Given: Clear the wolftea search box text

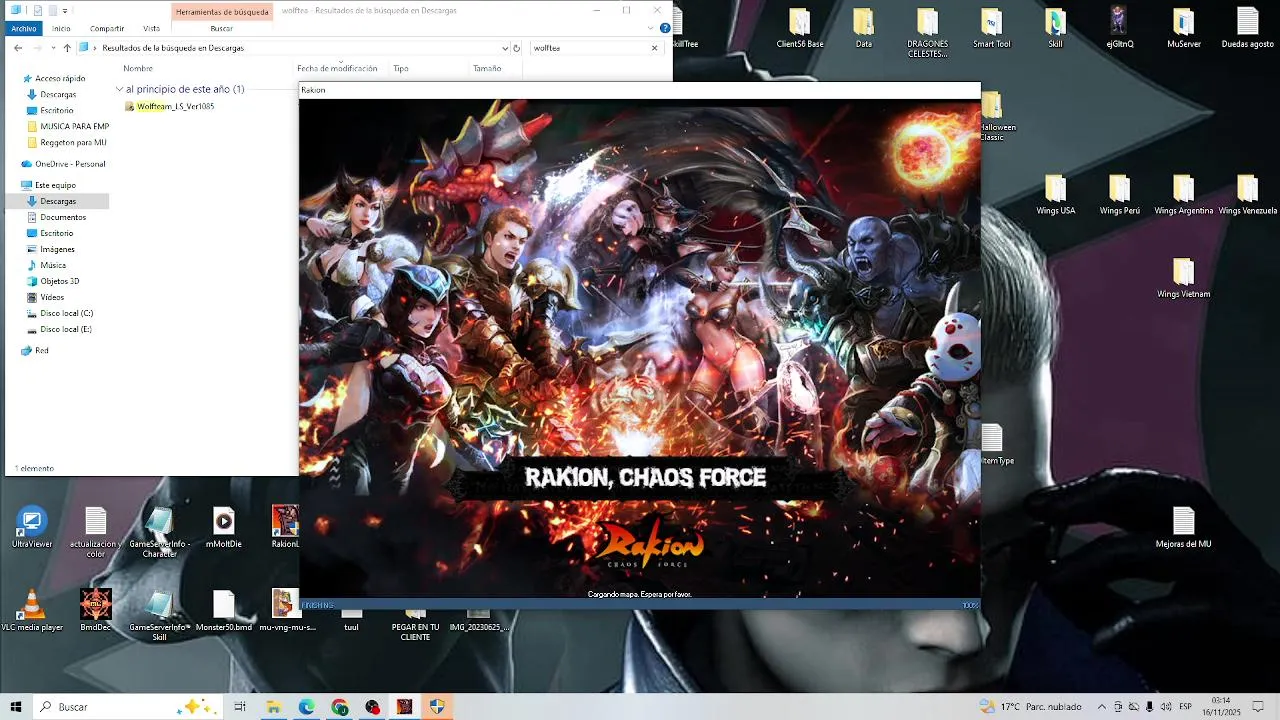Looking at the screenshot, I should click(655, 48).
